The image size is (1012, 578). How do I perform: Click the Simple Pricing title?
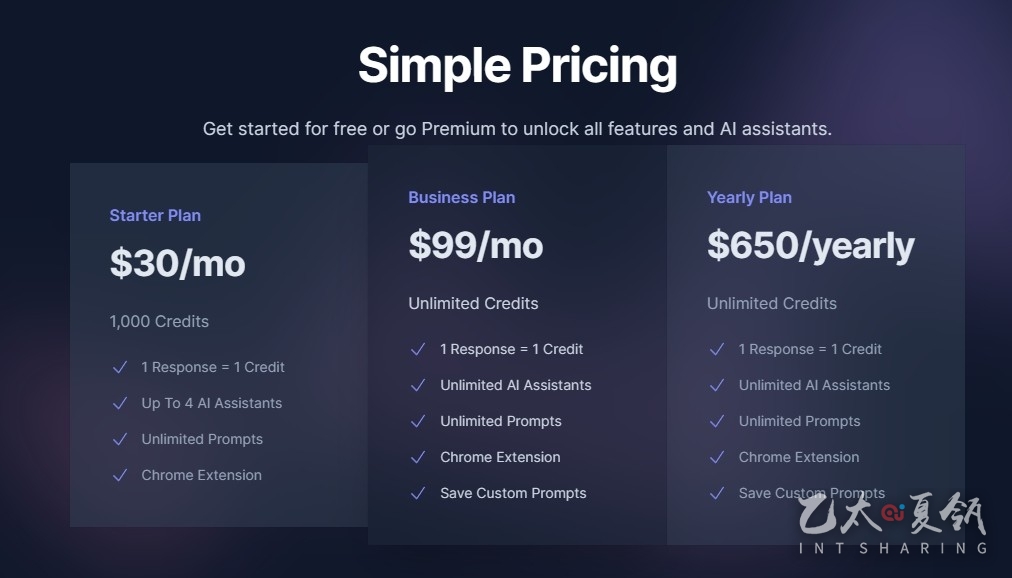tap(518, 66)
